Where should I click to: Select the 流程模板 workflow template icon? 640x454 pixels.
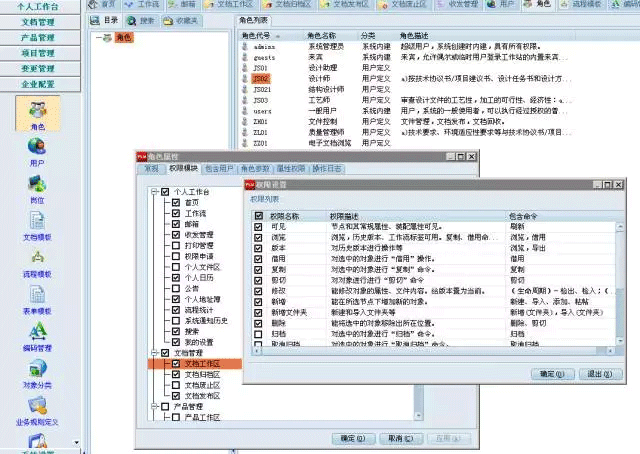click(x=37, y=261)
